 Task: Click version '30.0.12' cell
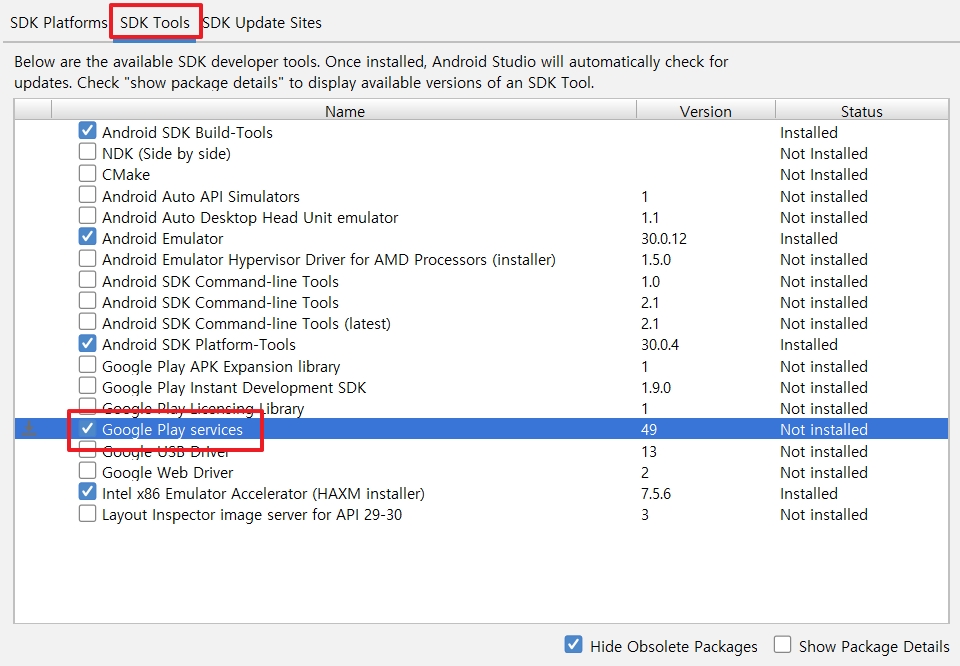(x=664, y=239)
